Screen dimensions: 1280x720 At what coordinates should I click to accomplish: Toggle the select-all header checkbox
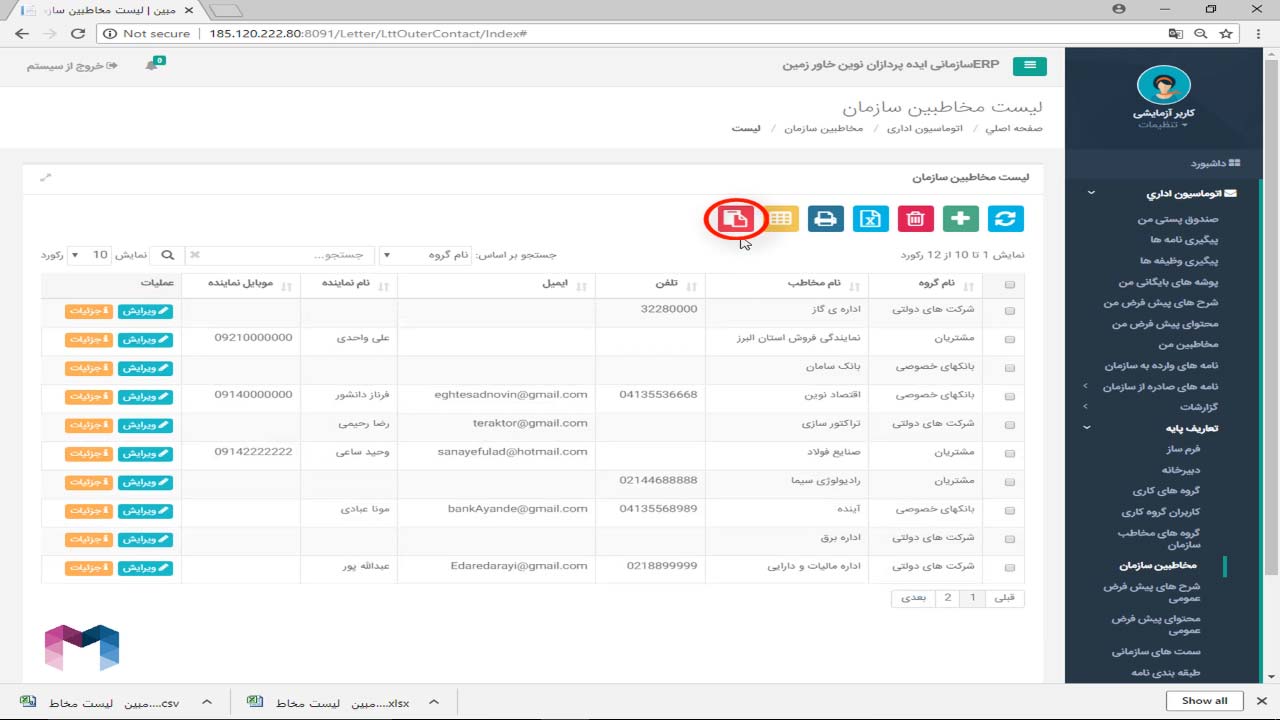coord(1009,285)
